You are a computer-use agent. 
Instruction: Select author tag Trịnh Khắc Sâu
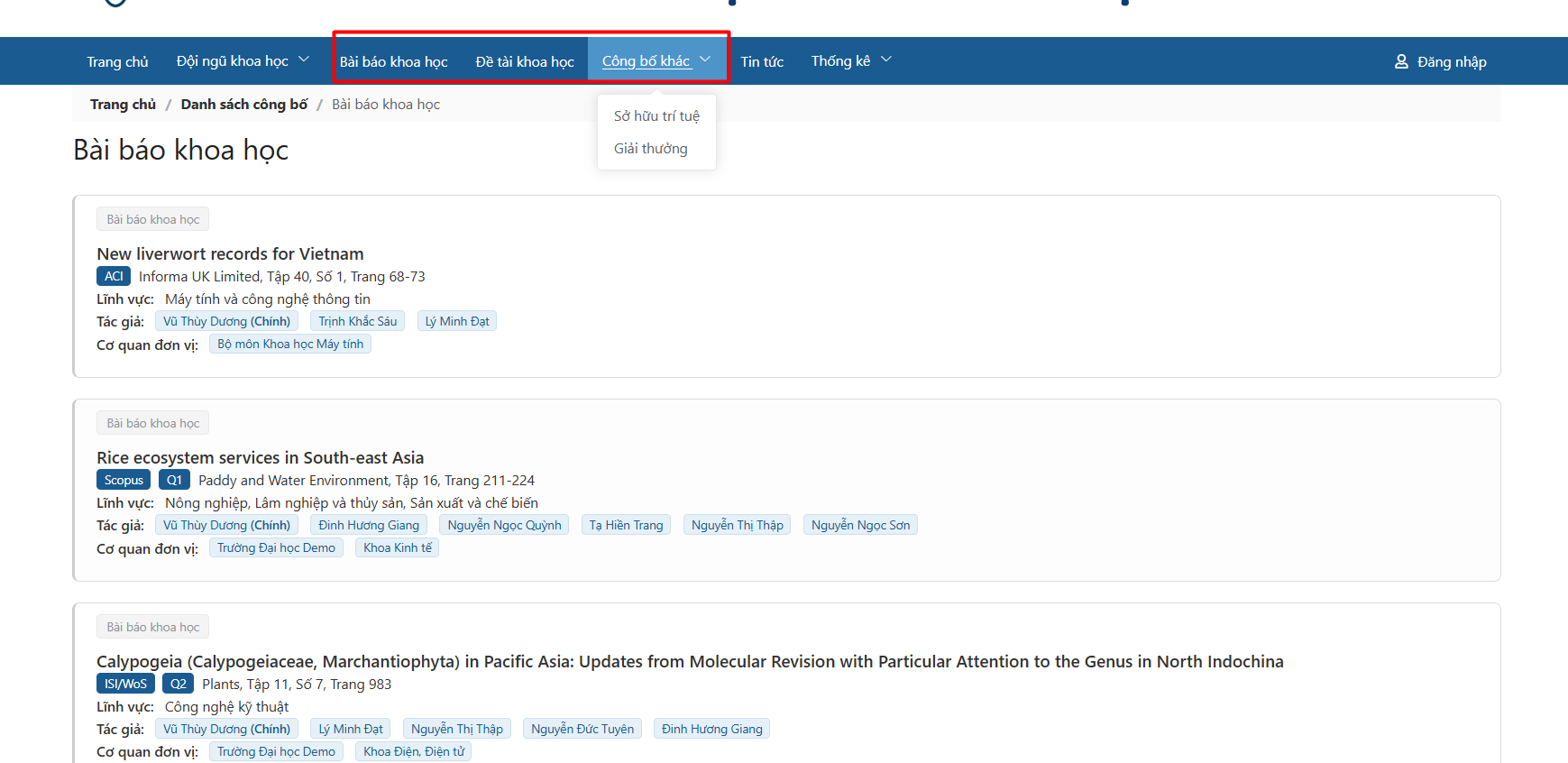tap(357, 322)
